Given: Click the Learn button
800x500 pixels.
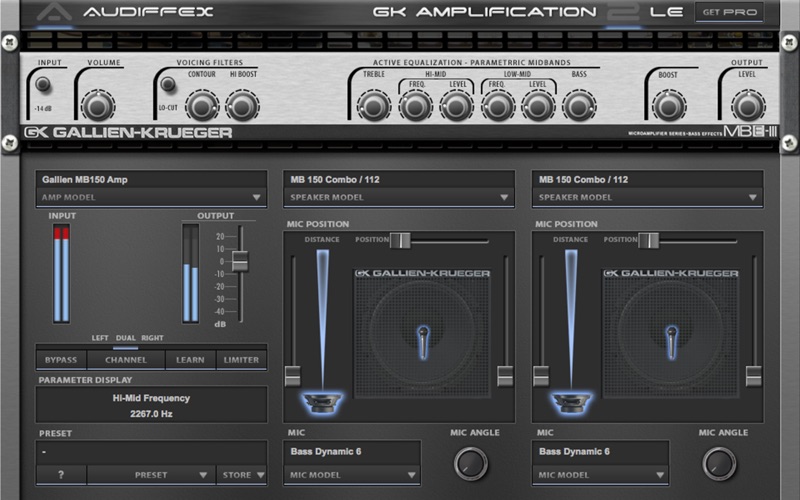Looking at the screenshot, I should (x=190, y=360).
